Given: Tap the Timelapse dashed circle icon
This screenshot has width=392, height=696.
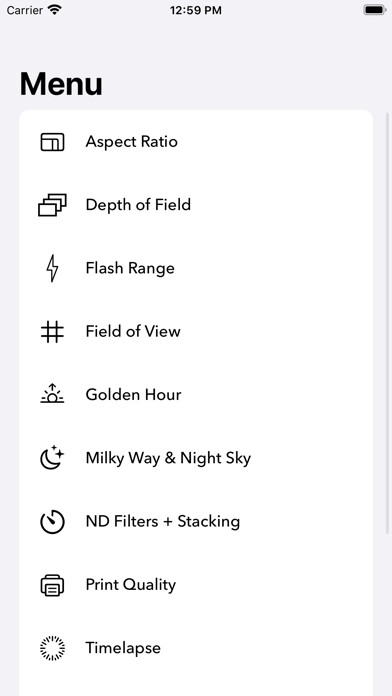Looking at the screenshot, I should [x=52, y=648].
